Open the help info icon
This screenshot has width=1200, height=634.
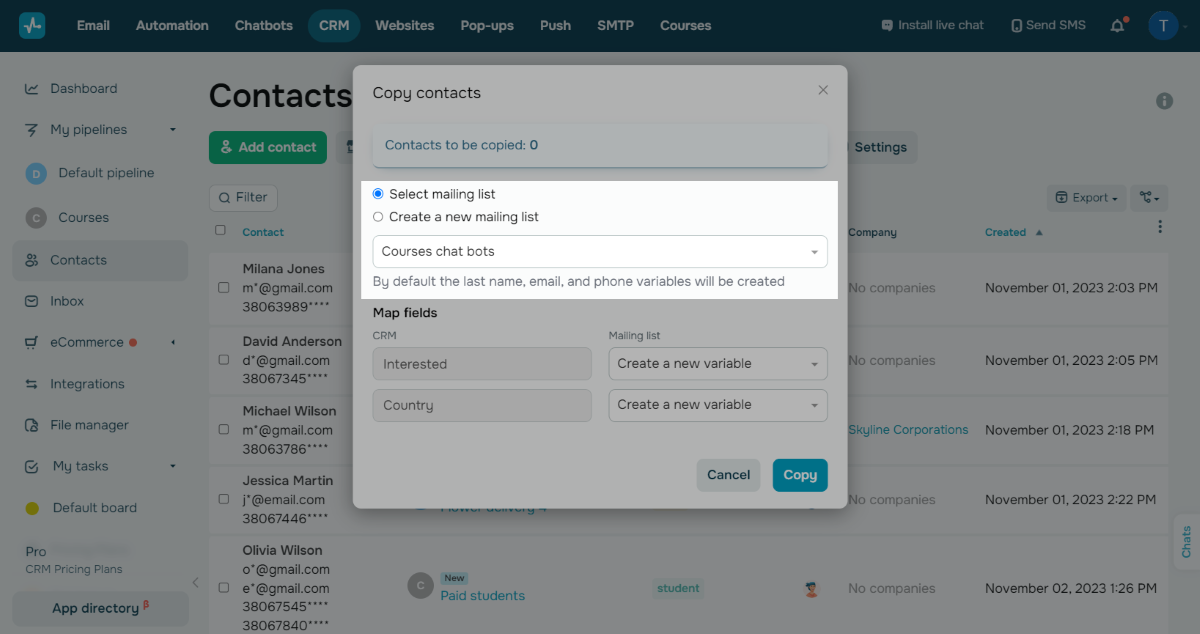[1164, 101]
